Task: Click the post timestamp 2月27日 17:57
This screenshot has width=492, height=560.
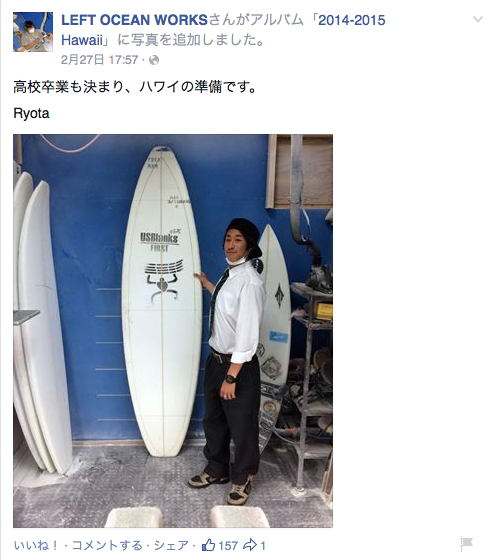Action: pyautogui.click(x=99, y=60)
